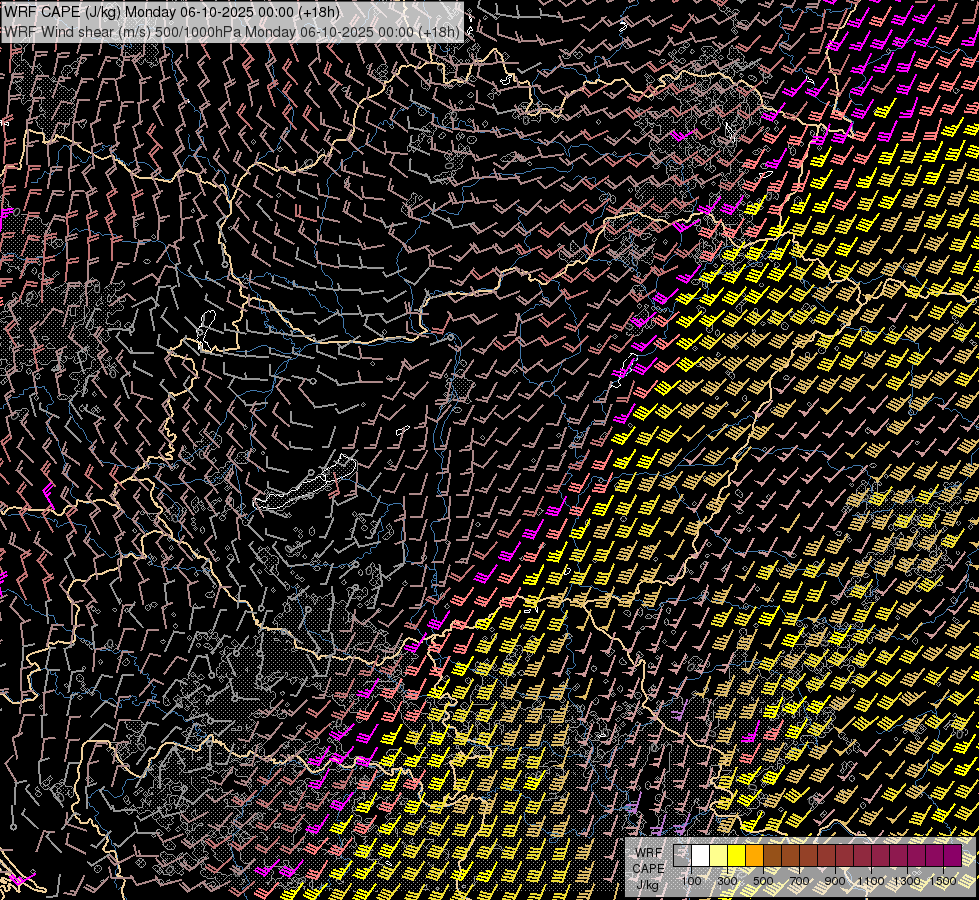979x900 pixels.
Task: Click the 100 label under the legend
Action: pos(691,881)
